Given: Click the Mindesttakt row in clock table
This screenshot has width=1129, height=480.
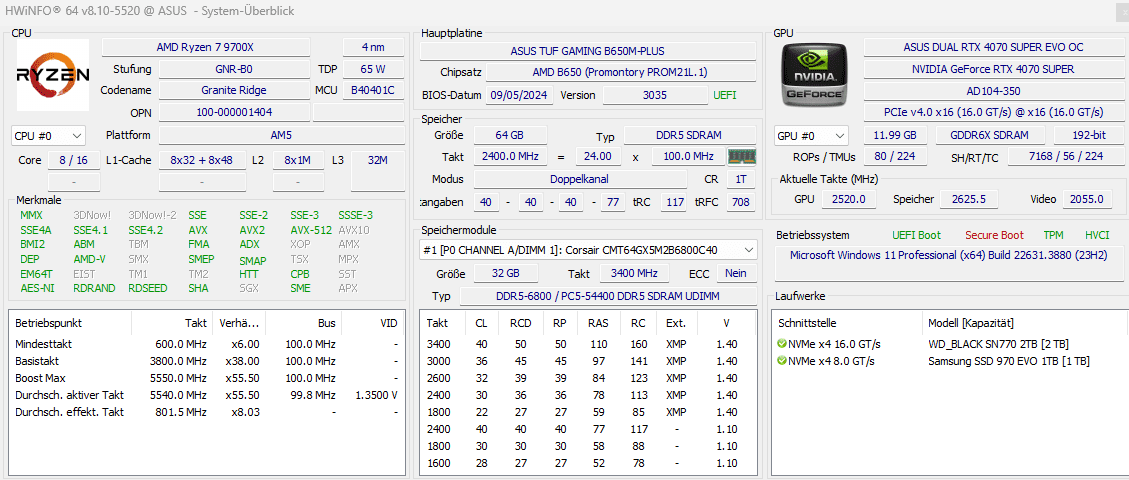Looking at the screenshot, I should 207,344.
